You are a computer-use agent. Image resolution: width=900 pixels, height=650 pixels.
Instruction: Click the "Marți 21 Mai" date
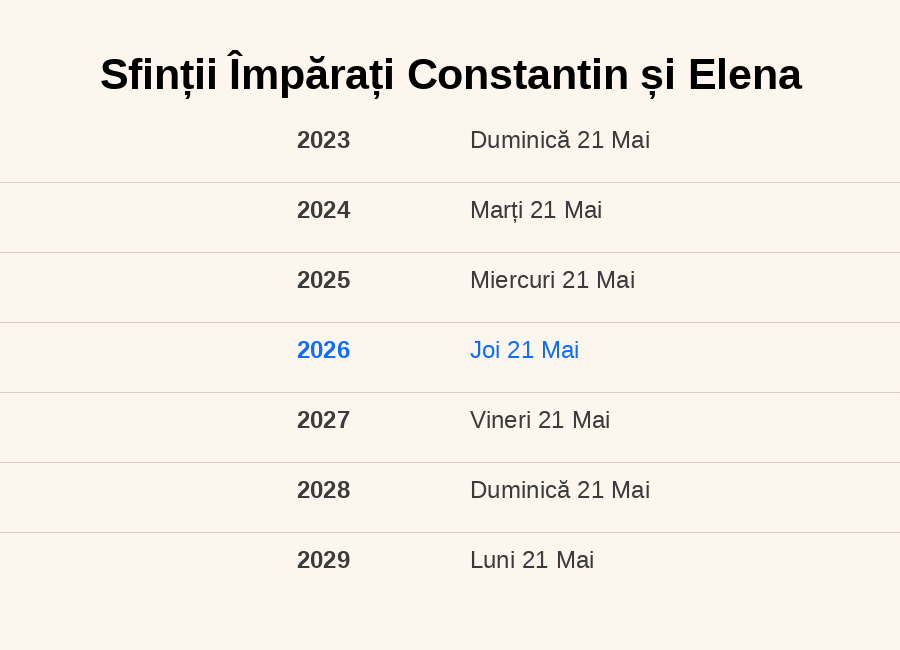536,210
